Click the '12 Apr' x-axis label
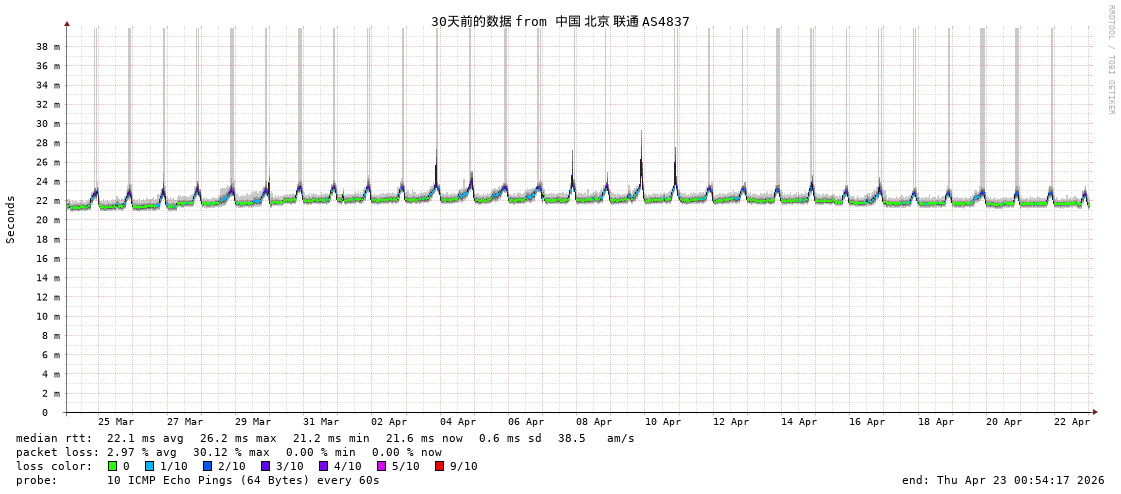The image size is (1121, 494). click(731, 423)
